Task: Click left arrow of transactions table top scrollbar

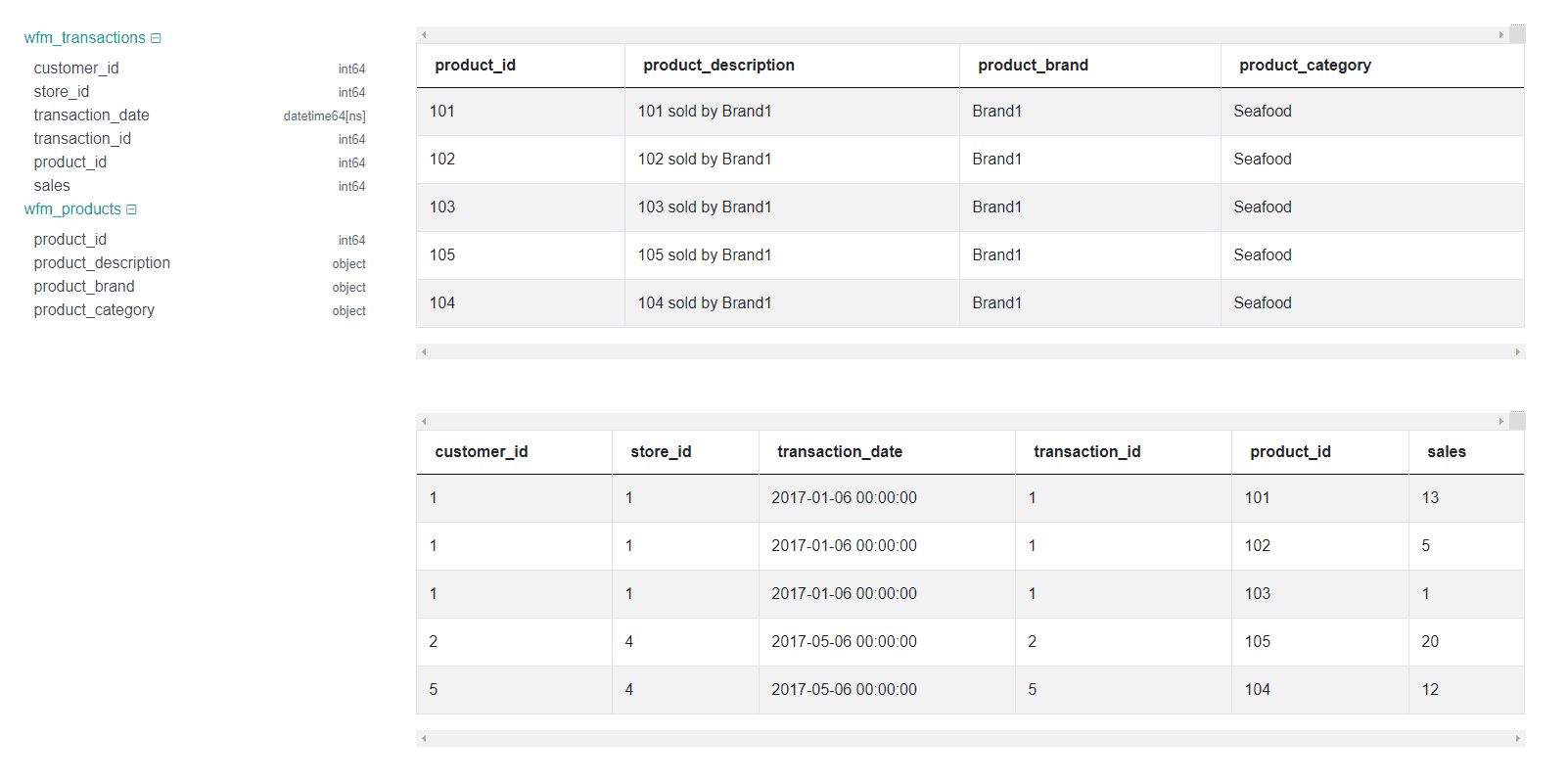Action: coord(424,422)
